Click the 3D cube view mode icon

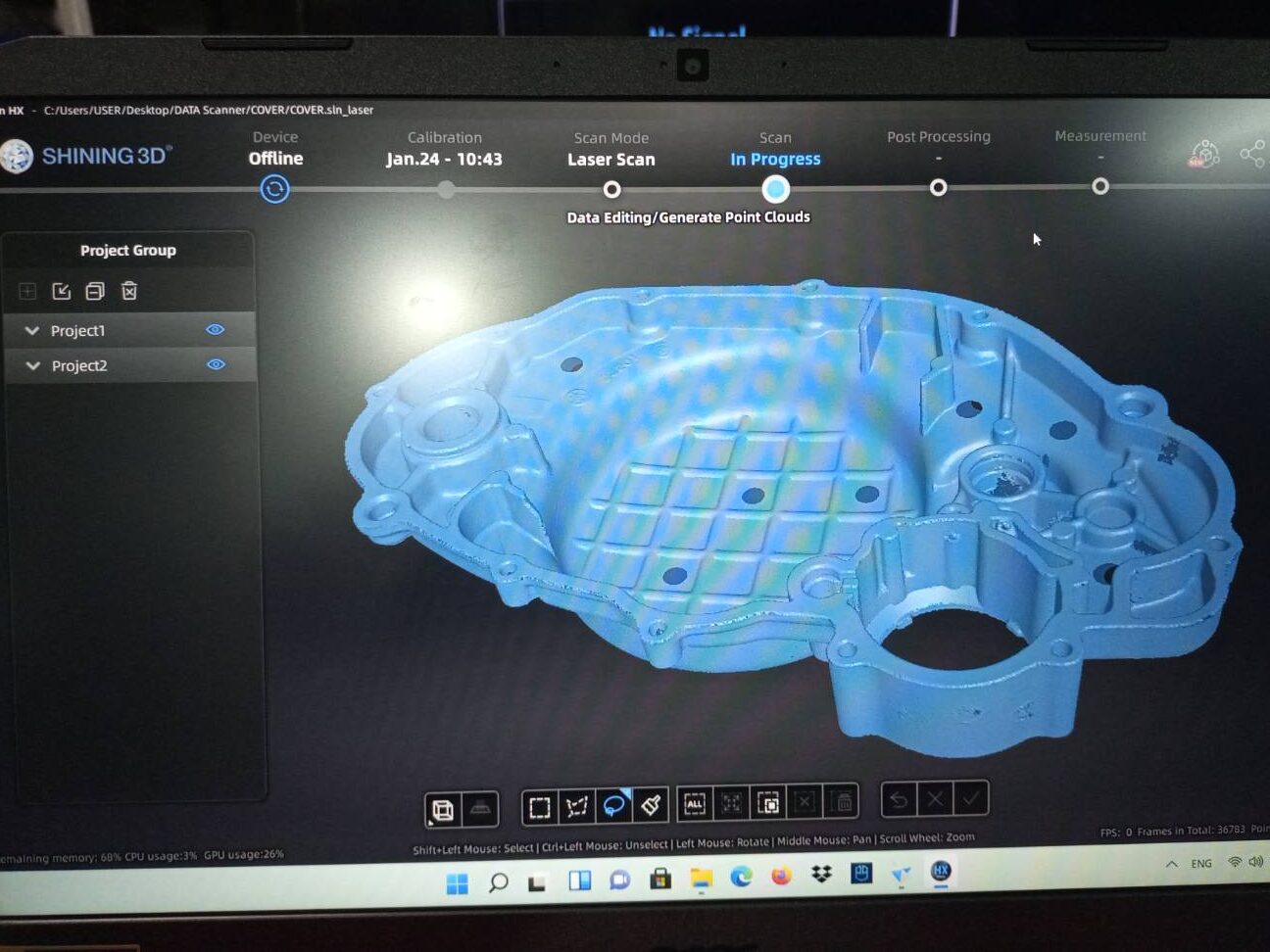coord(443,810)
